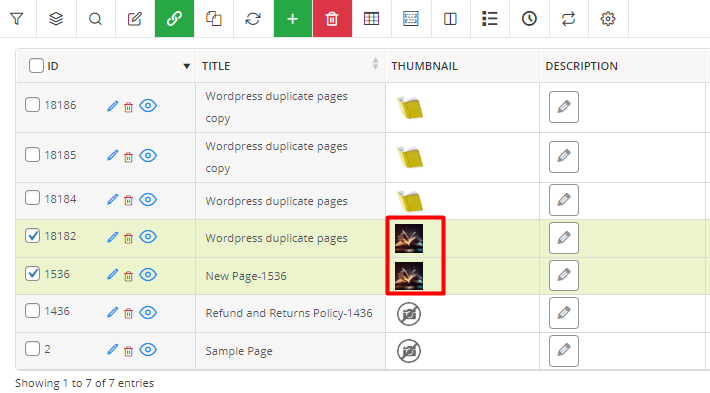Open the clock history icon
Image resolution: width=710 pixels, height=393 pixels.
point(529,19)
